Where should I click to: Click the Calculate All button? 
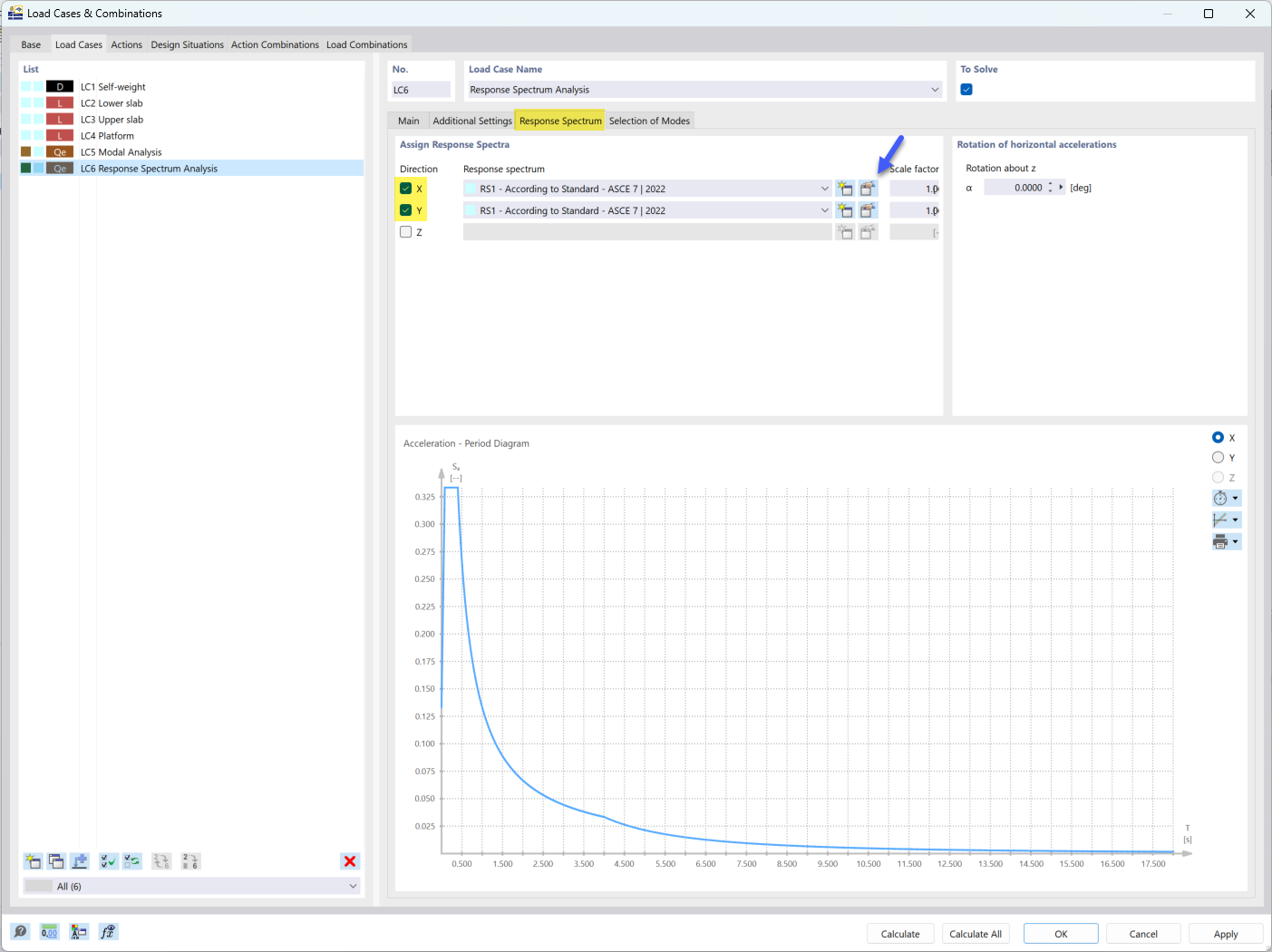(x=976, y=934)
